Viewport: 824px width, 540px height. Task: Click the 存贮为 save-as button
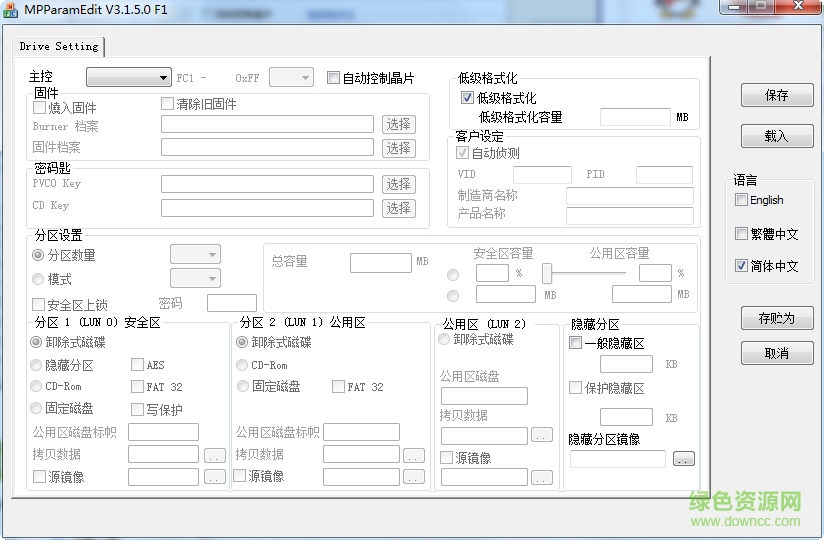[x=777, y=318]
